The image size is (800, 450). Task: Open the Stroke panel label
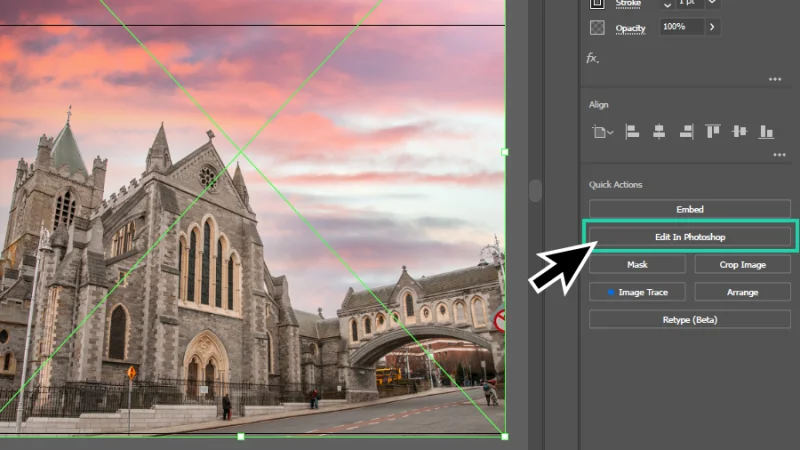pyautogui.click(x=628, y=4)
